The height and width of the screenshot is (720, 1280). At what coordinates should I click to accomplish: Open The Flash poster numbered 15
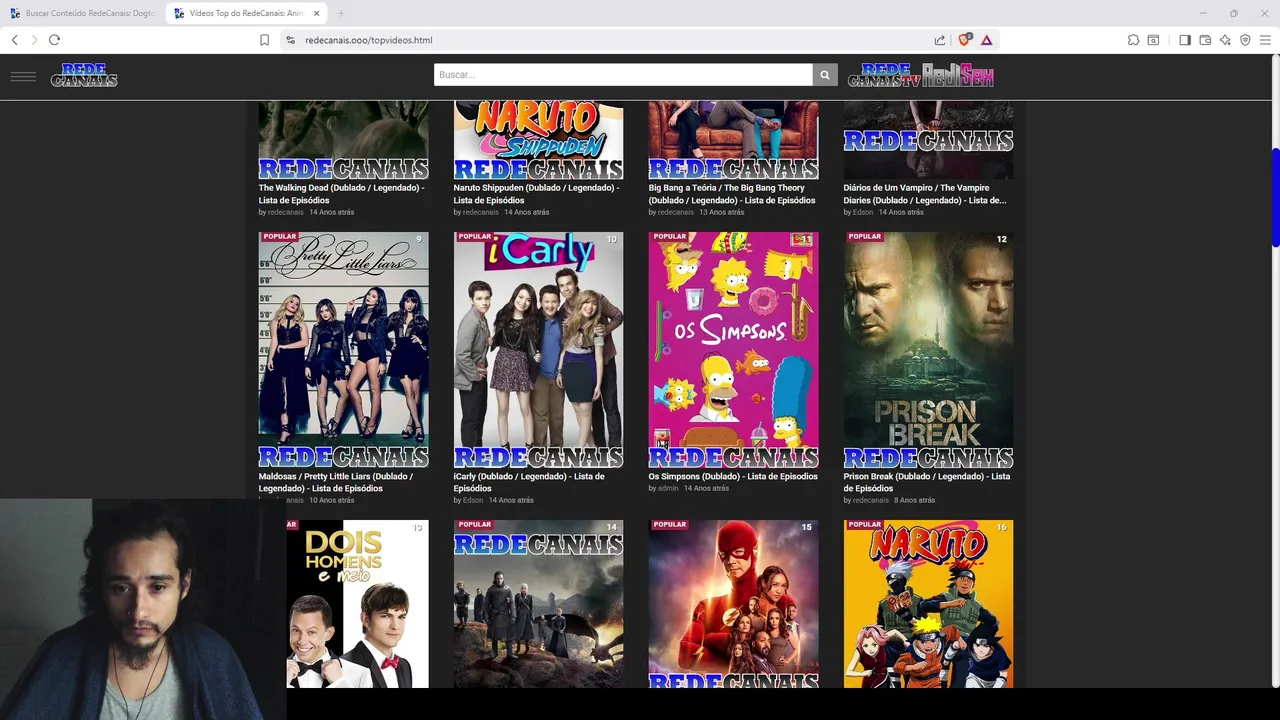pos(733,604)
